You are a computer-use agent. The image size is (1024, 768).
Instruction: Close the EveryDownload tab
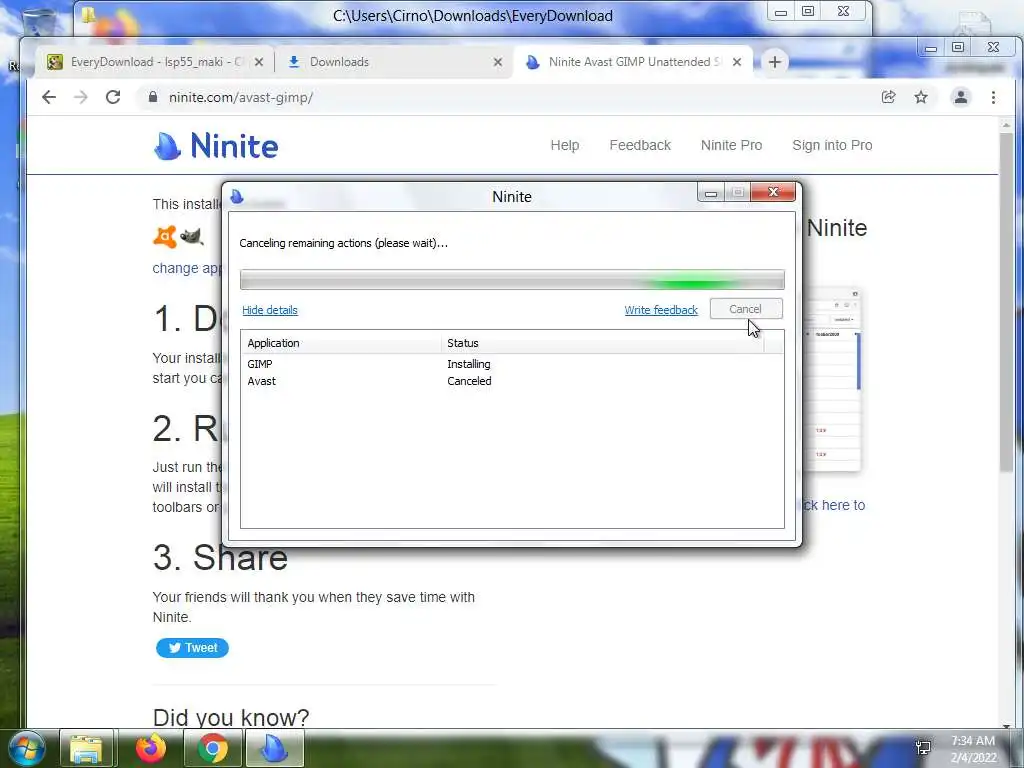click(x=259, y=62)
